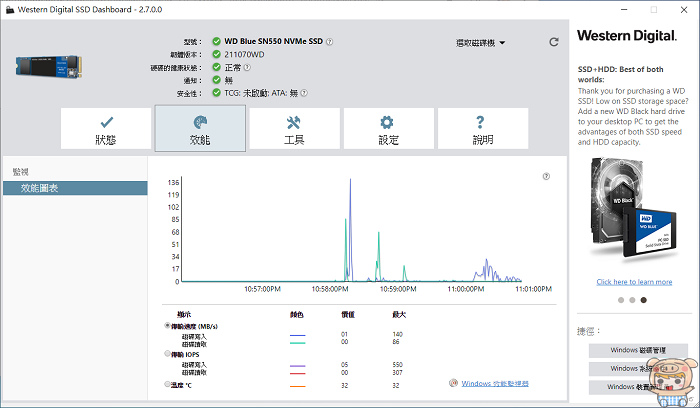Click the WD SSD drive image
Screen dimensions: 700x408
coord(48,67)
